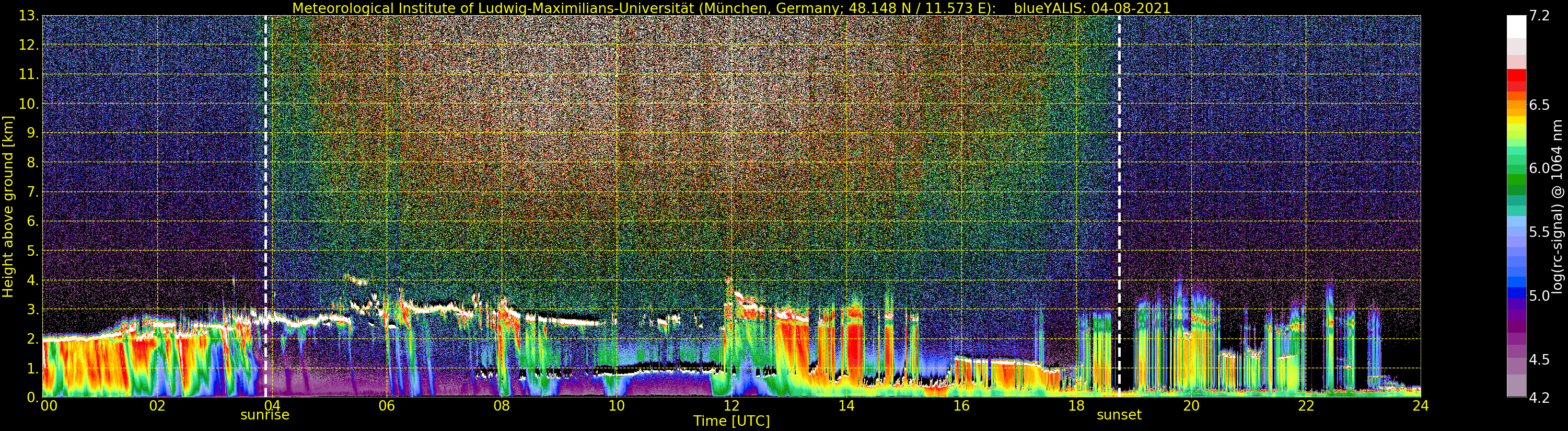The height and width of the screenshot is (431, 1568).
Task: Click the 7.2 colorbar value label
Action: (x=1539, y=16)
